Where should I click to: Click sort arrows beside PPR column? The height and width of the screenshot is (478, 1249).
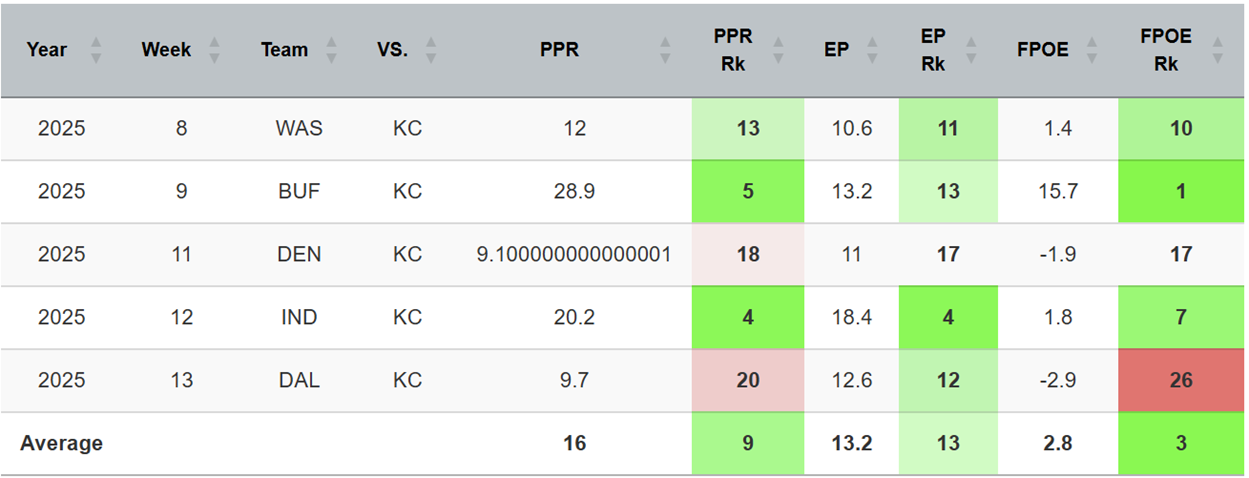666,50
